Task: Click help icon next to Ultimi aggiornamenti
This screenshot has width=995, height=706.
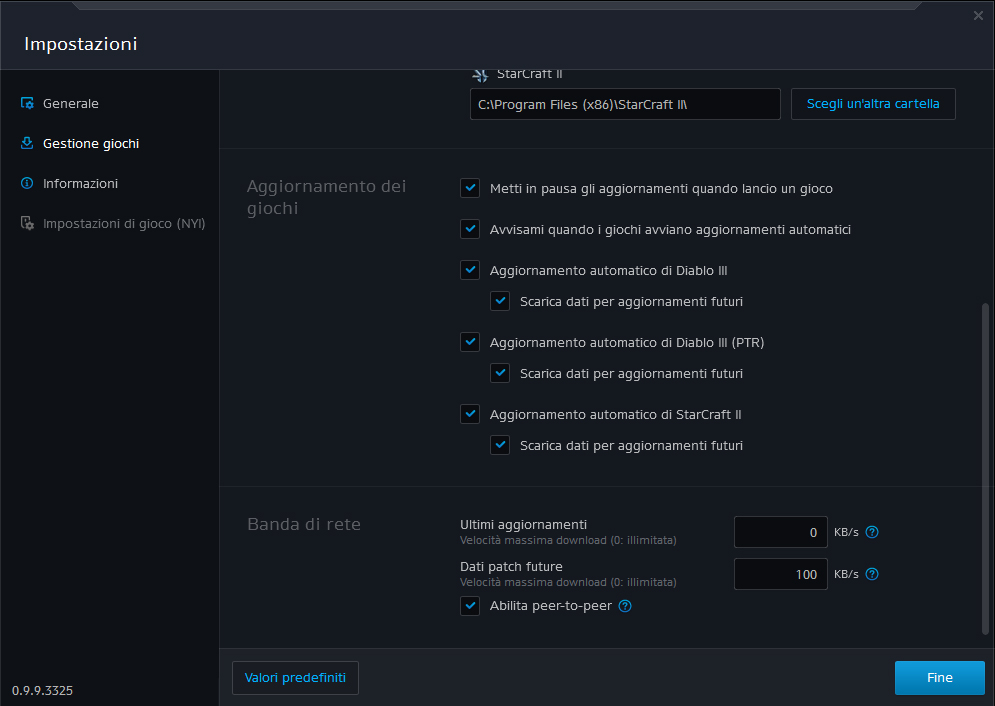Action: click(872, 532)
